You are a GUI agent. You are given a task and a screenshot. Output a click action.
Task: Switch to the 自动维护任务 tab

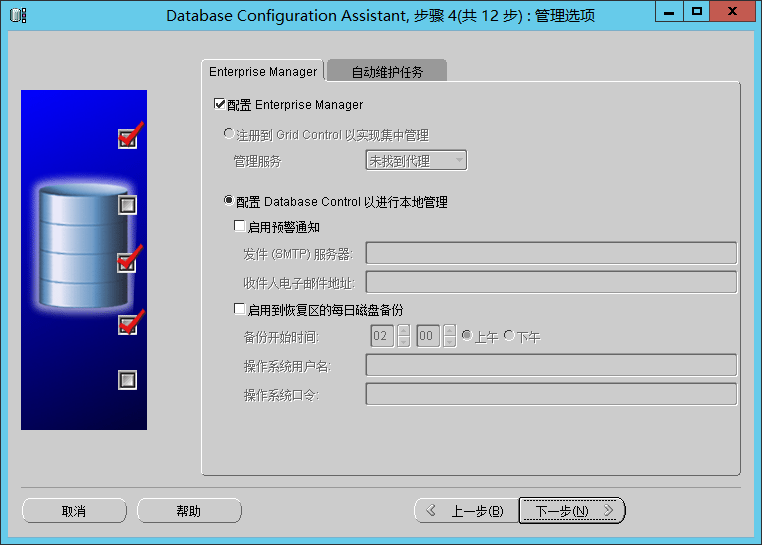click(387, 71)
